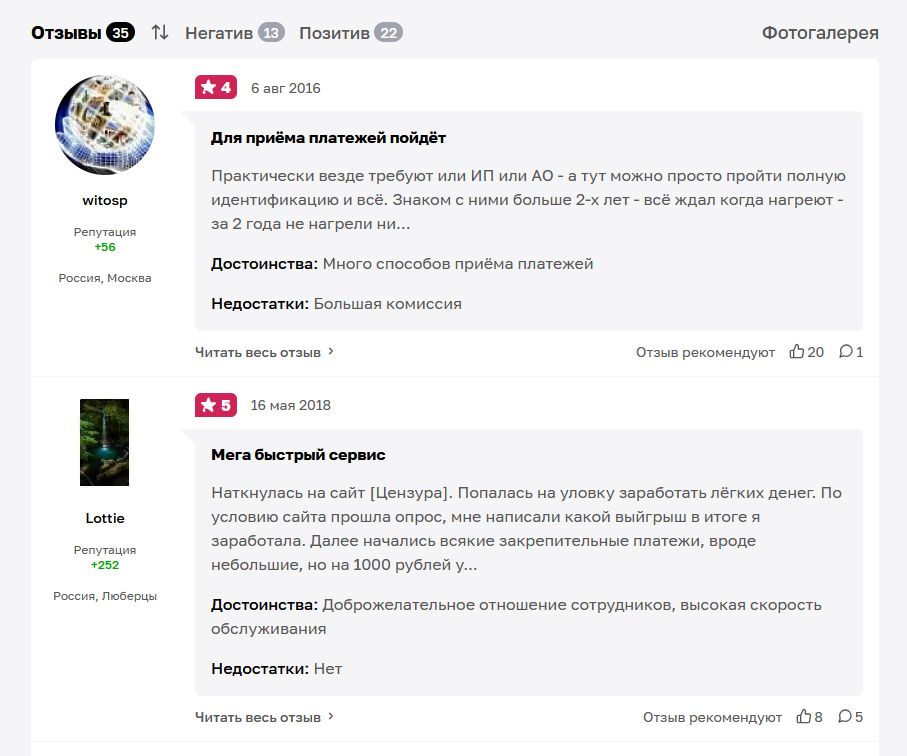This screenshot has height=756, width=907.
Task: Open the review titled Мега быстрый сервис
Action: point(298,455)
